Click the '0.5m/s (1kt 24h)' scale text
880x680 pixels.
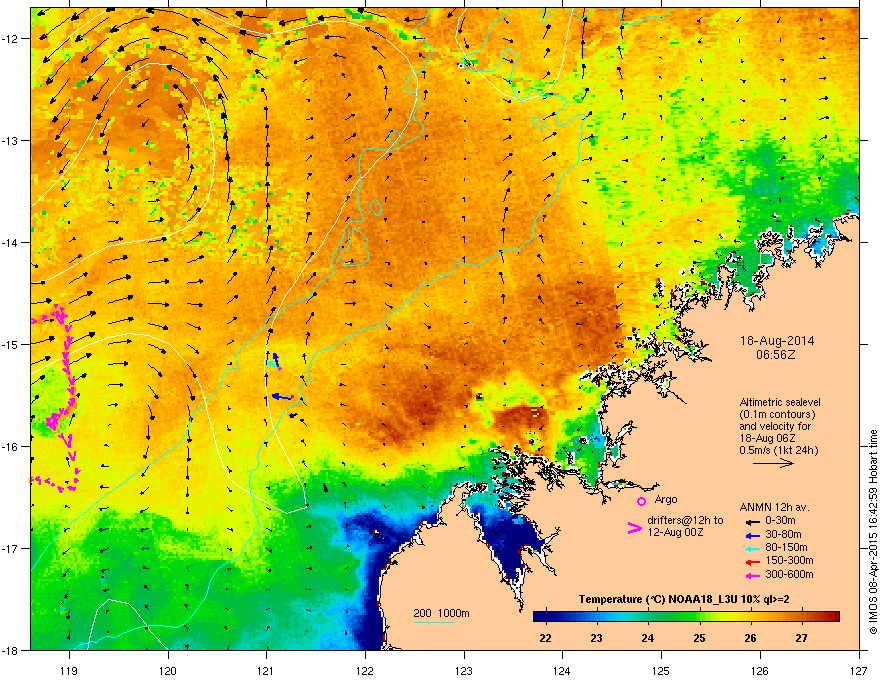[778, 450]
